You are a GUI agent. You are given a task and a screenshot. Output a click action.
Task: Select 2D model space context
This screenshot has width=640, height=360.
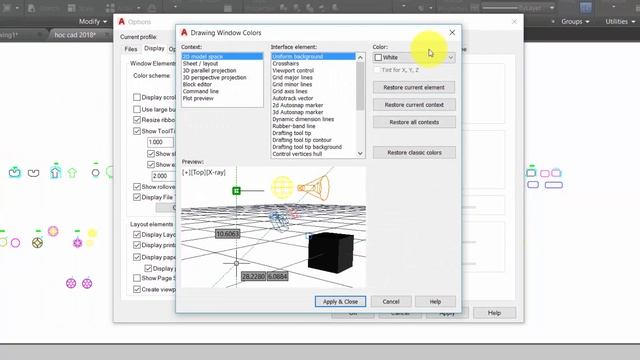(x=222, y=56)
